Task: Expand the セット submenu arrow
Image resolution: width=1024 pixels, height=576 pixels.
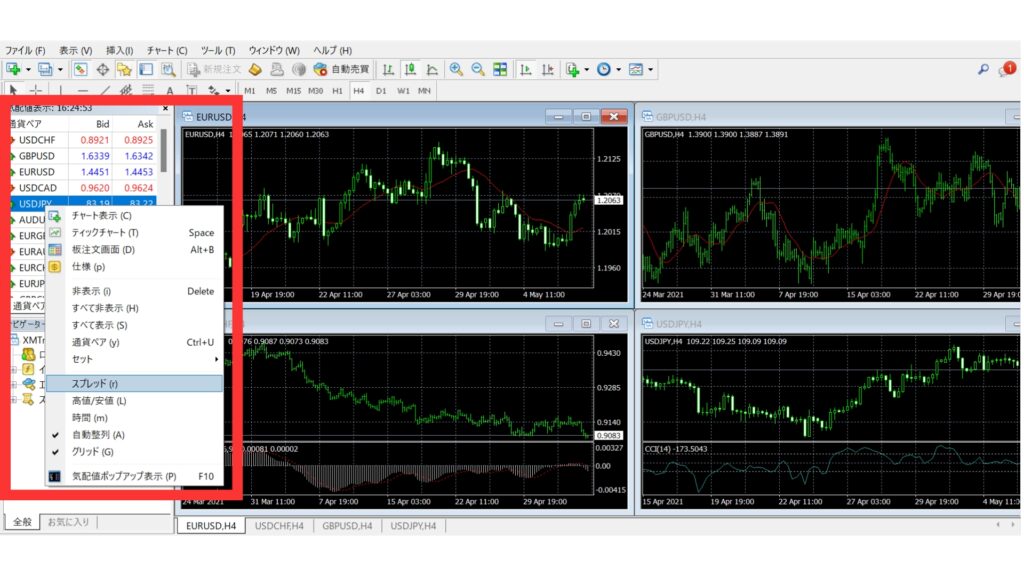Action: point(216,359)
